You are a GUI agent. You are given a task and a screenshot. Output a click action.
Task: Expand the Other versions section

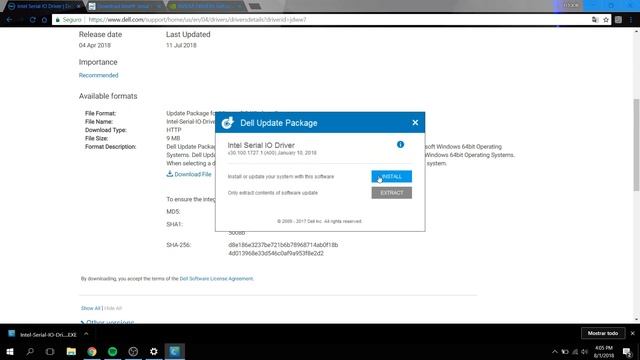[107, 322]
